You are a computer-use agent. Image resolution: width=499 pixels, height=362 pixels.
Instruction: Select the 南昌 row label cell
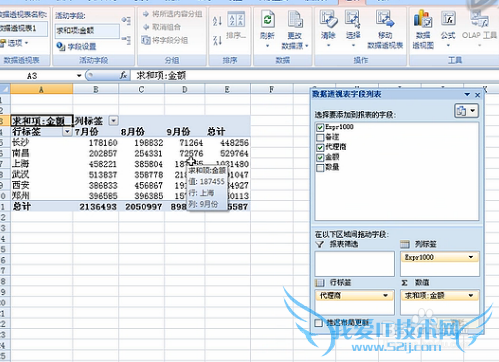(42, 153)
